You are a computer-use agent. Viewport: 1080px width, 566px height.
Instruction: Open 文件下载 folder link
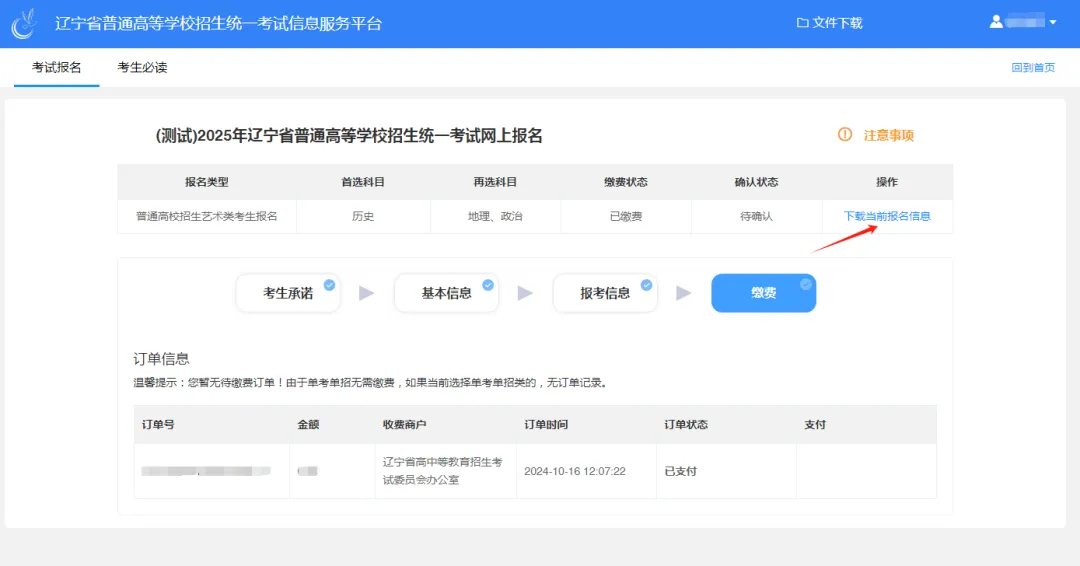(x=829, y=23)
